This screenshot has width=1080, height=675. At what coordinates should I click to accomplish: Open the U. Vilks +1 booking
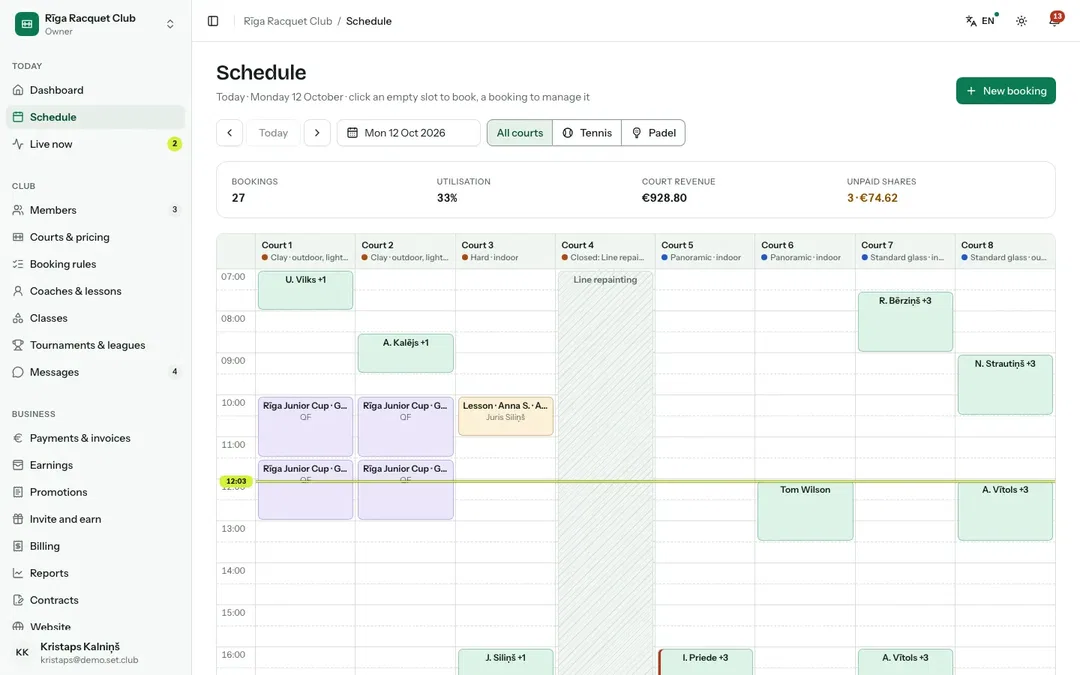tap(306, 290)
